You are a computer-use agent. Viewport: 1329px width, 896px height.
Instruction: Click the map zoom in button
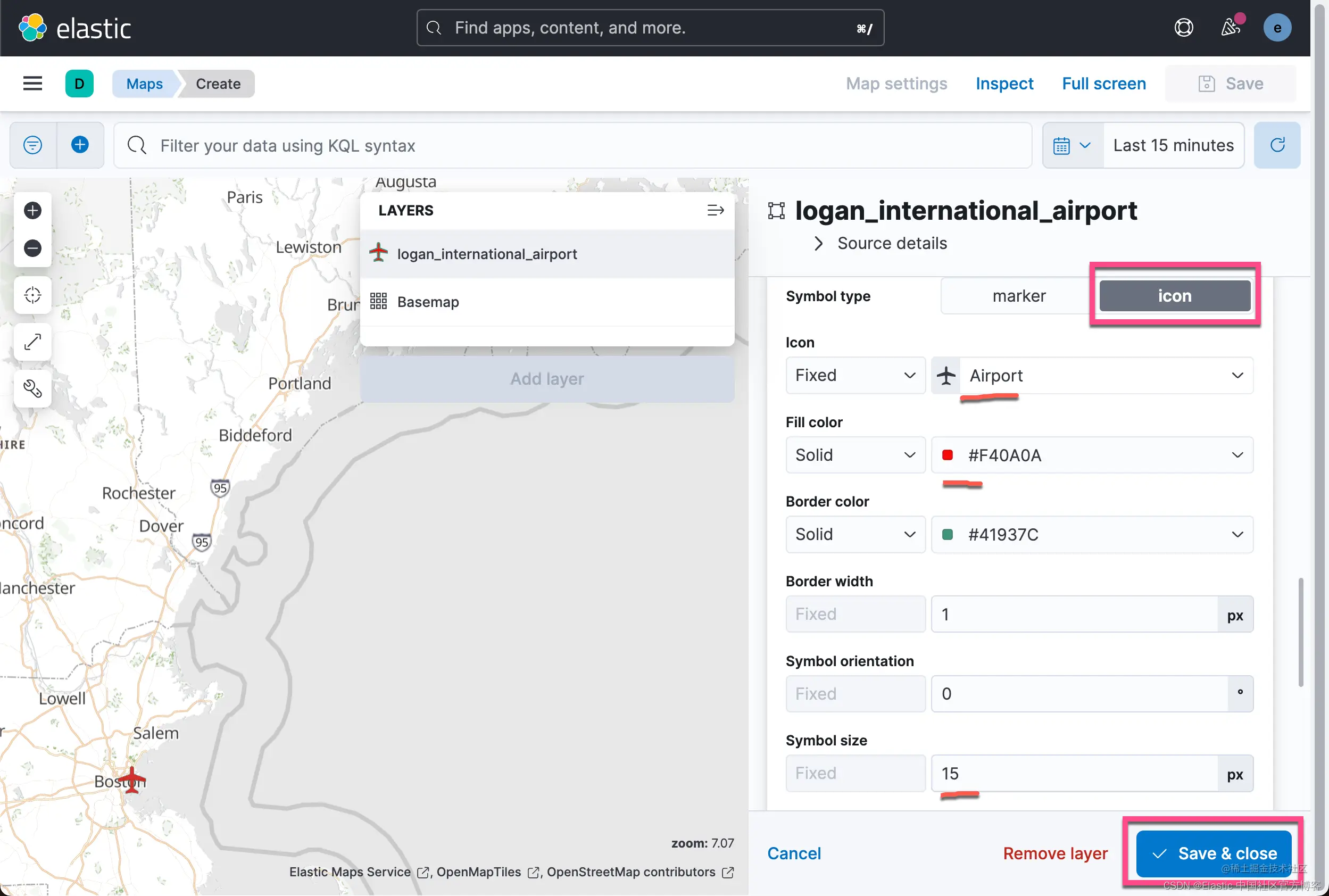32,210
